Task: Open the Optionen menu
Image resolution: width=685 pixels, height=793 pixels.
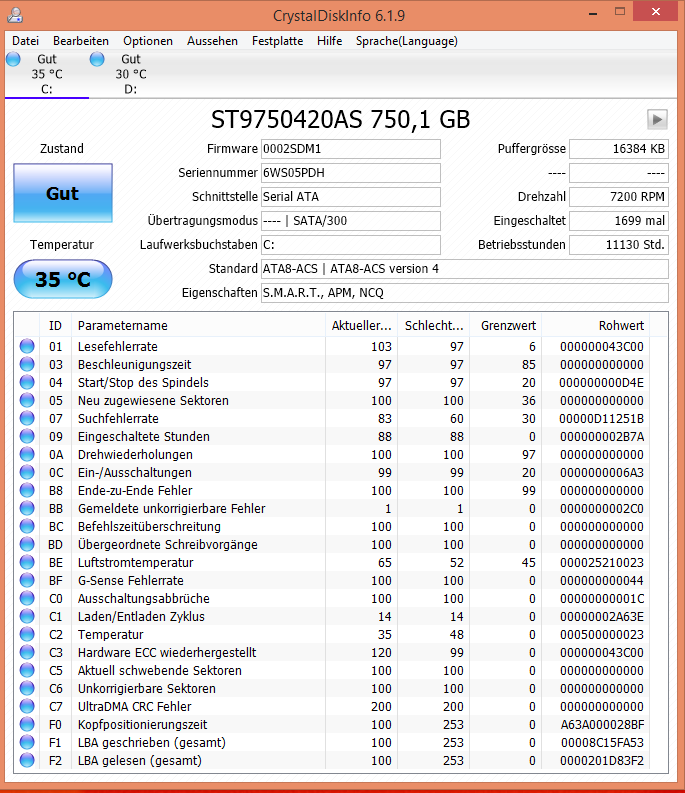Action: (148, 41)
